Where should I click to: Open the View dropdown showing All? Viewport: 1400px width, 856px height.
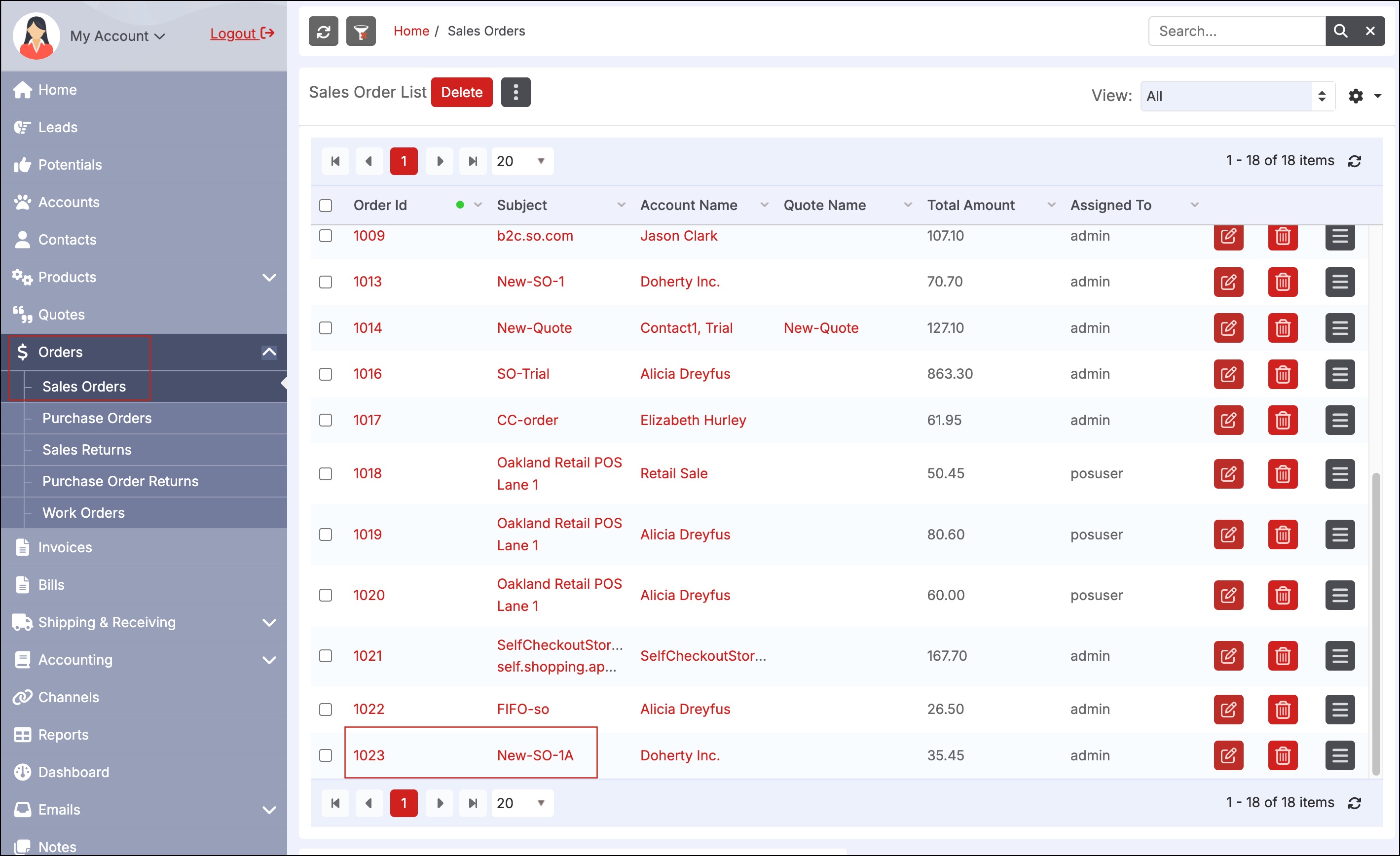1238,96
